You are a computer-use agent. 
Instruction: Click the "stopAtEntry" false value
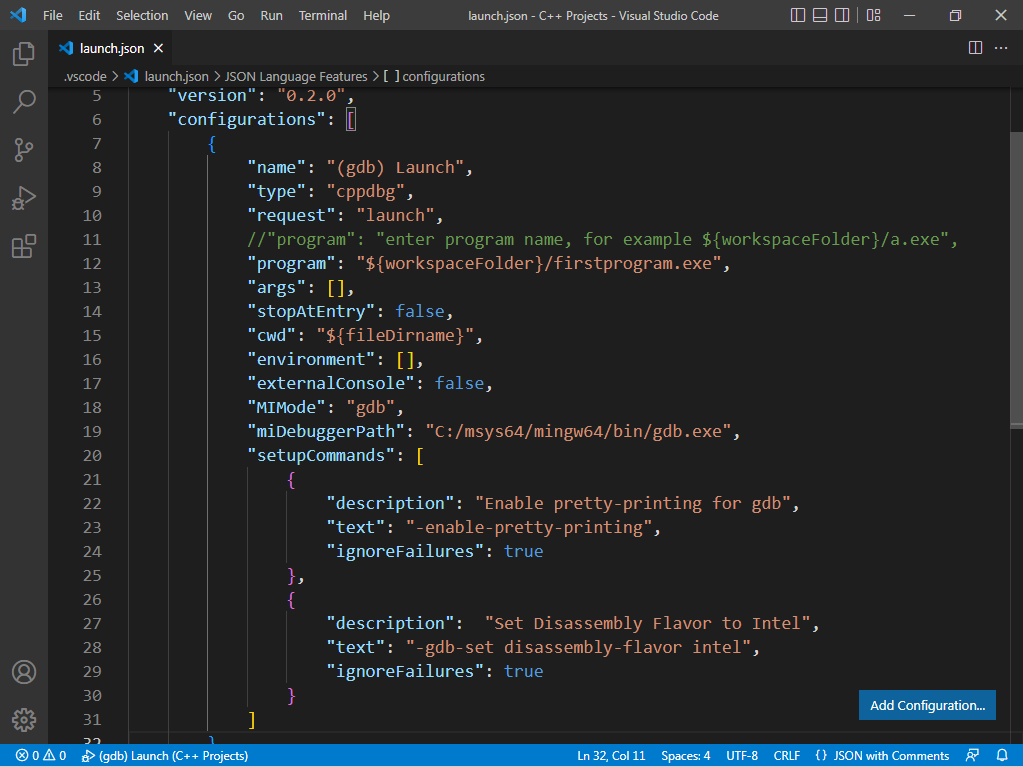(x=420, y=311)
